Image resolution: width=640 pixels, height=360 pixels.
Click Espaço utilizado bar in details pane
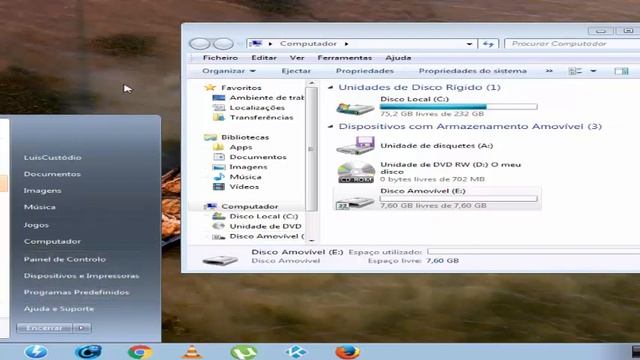pos(533,251)
